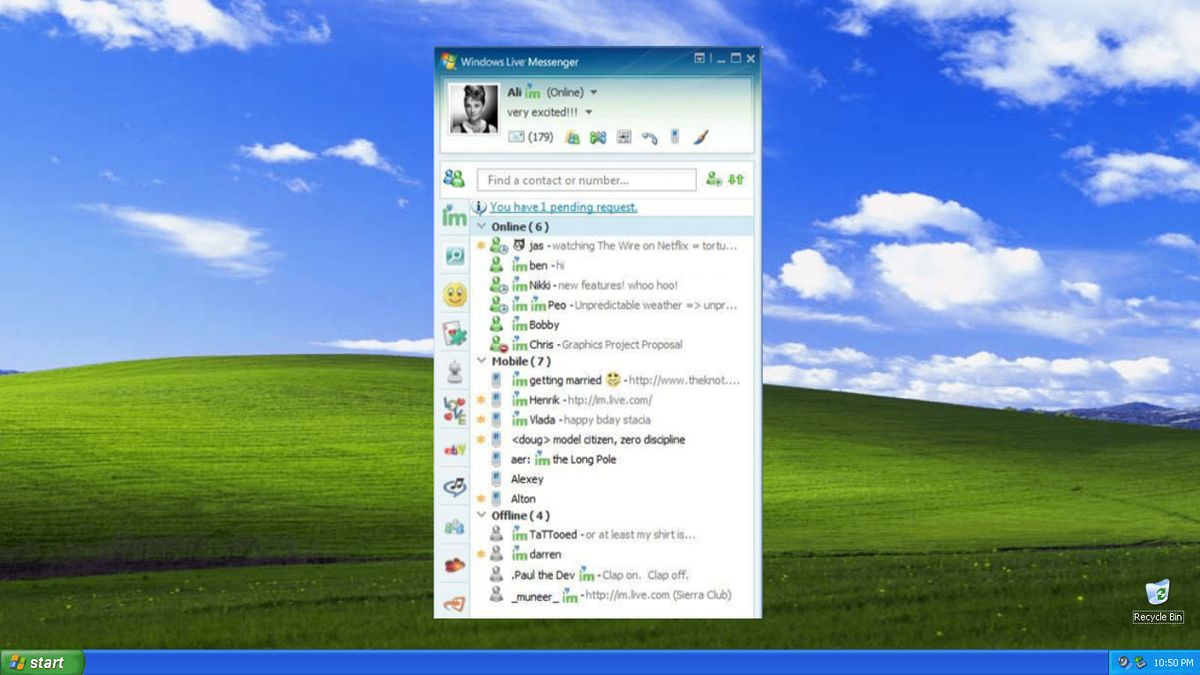
Task: Add a new contact with the green person icon
Action: (x=713, y=180)
